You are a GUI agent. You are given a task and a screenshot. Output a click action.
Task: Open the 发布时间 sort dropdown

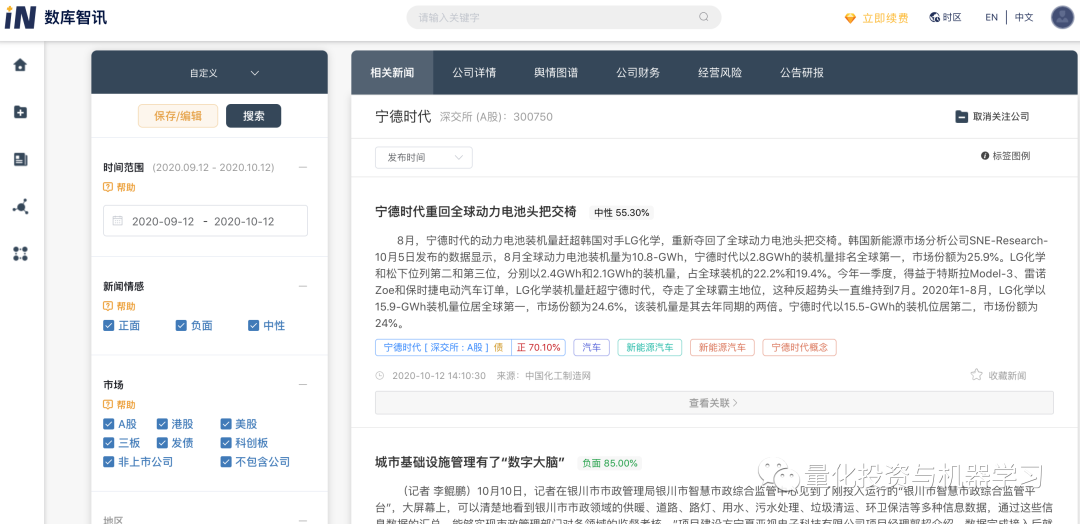coord(424,158)
